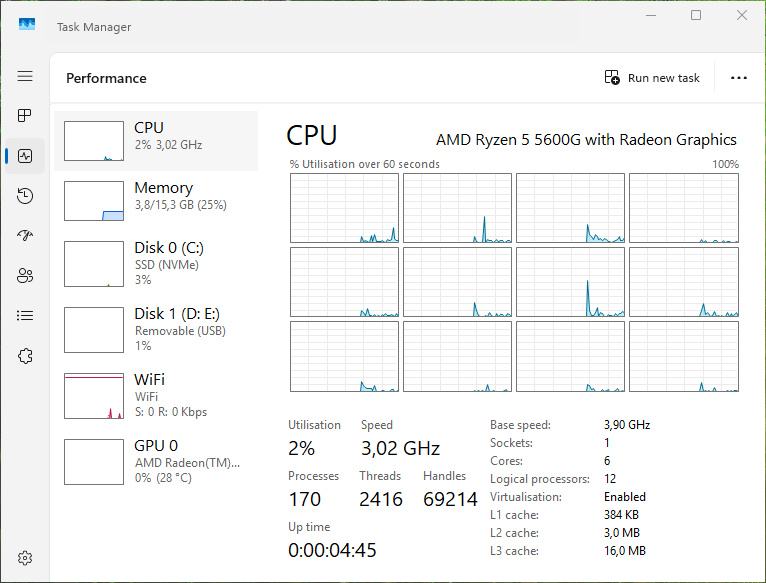Select the WiFi performance entry

[160, 395]
